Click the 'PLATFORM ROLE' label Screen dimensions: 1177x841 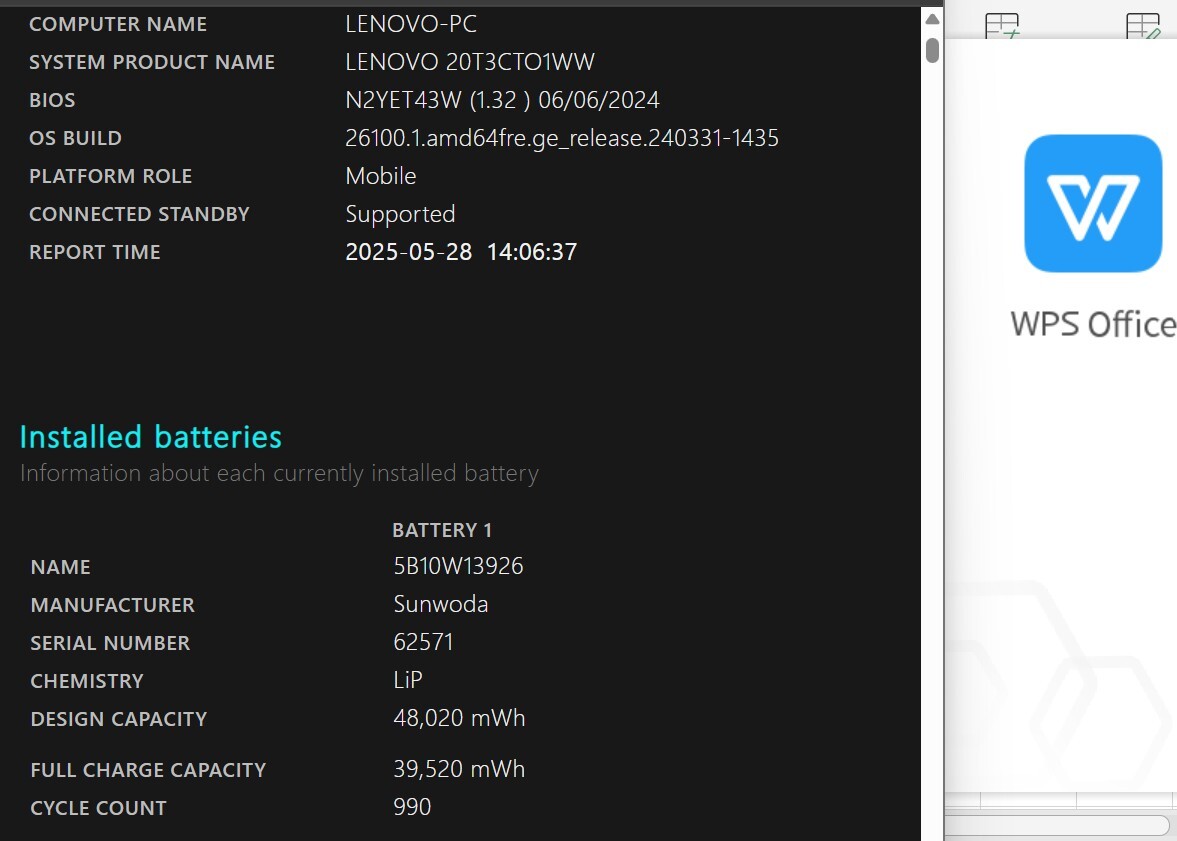tap(110, 176)
